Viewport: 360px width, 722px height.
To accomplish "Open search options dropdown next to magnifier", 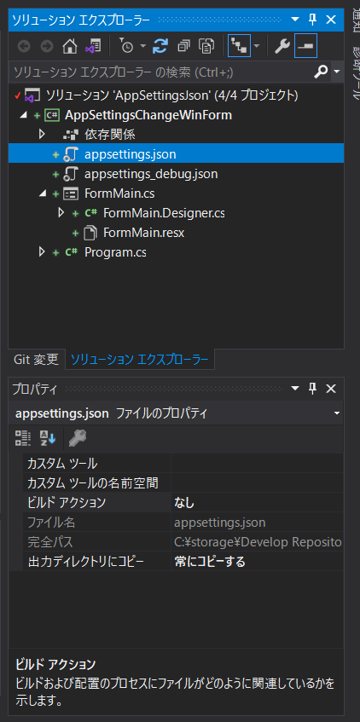I will point(337,72).
